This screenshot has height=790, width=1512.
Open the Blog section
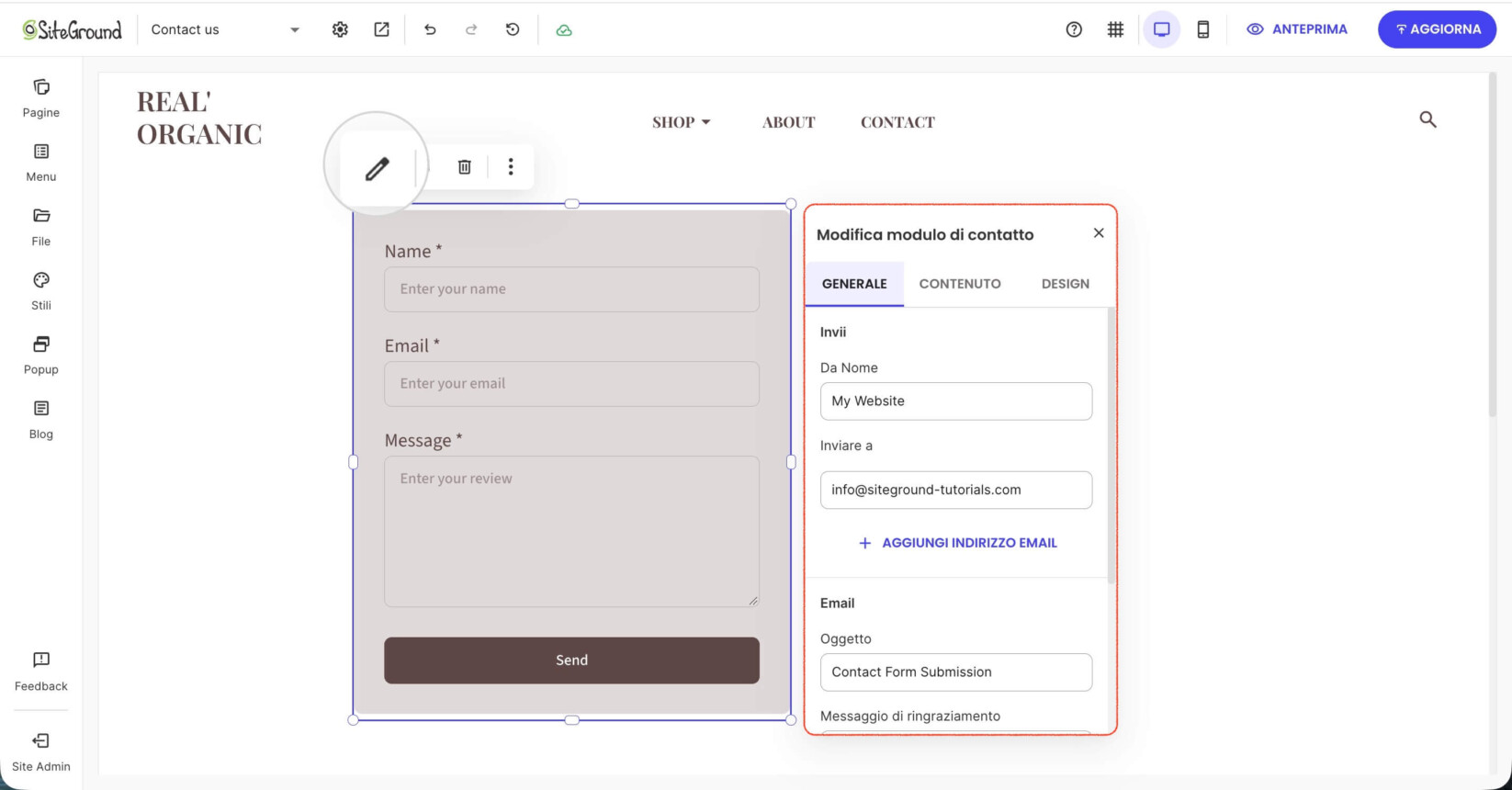(41, 420)
